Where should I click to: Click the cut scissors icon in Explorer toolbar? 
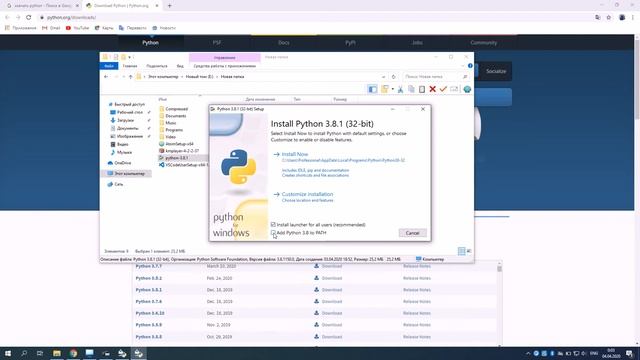[400, 89]
